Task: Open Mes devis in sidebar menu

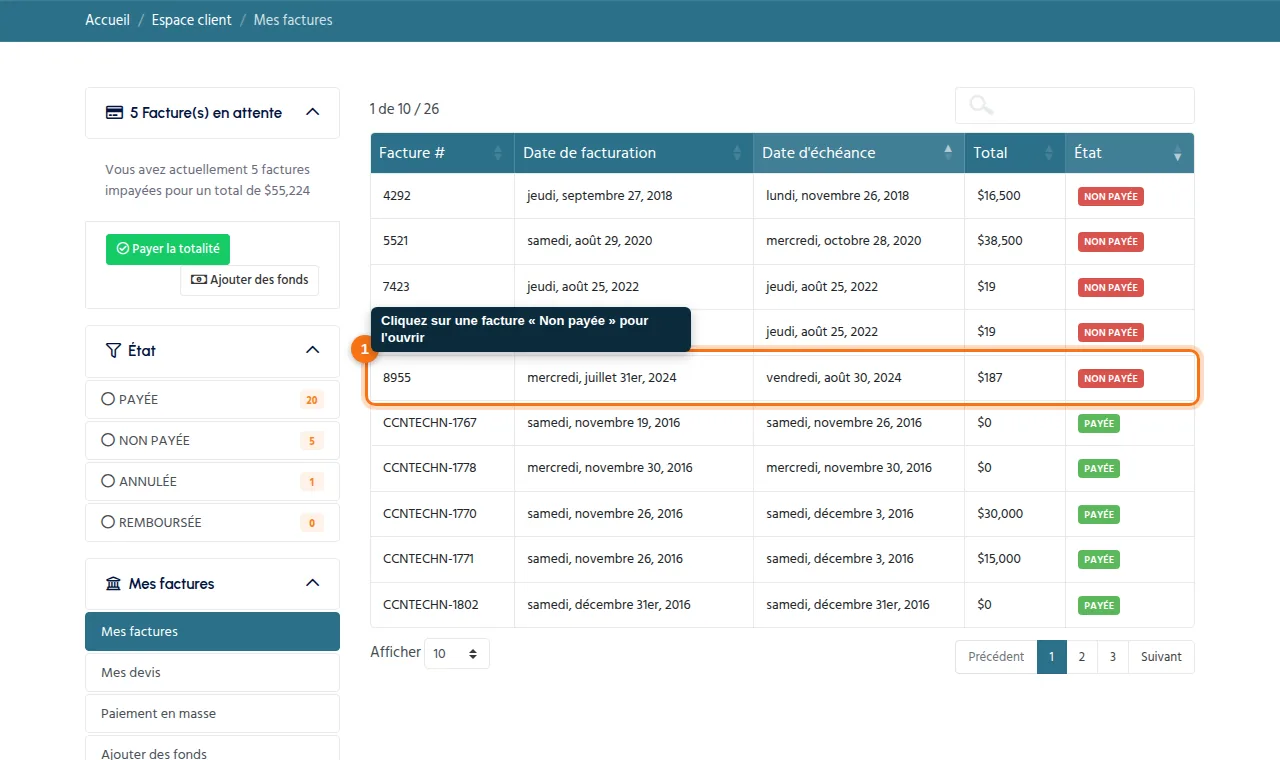Action: pyautogui.click(x=212, y=673)
